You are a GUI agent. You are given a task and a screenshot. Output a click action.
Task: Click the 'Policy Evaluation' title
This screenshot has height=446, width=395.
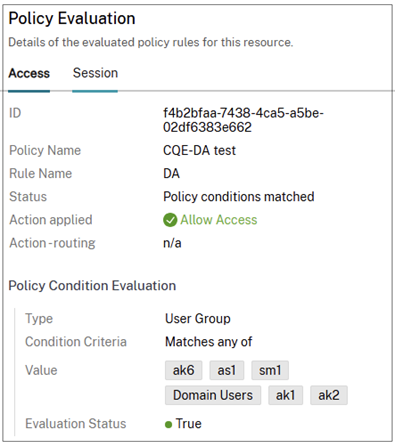(72, 18)
